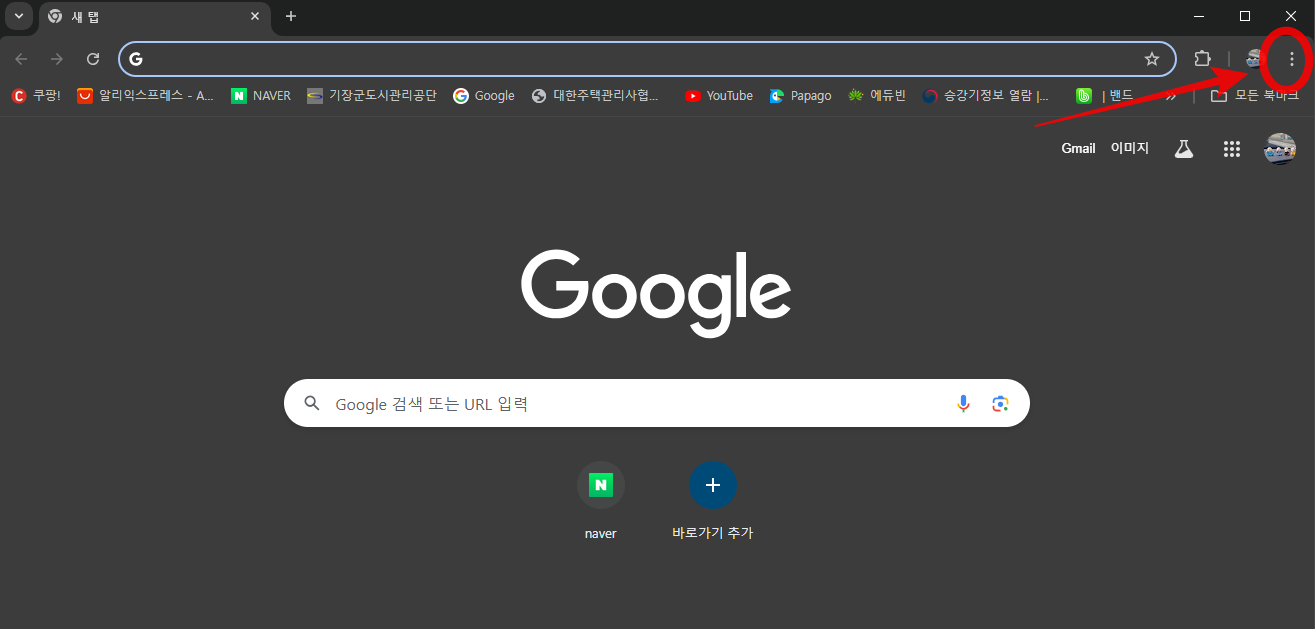Start voice search with microphone
This screenshot has height=629, width=1315.
point(963,404)
